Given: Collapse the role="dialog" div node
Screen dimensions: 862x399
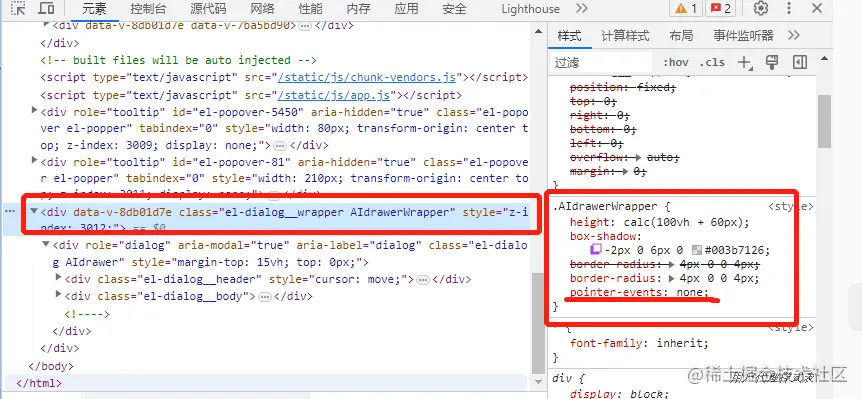Looking at the screenshot, I should point(46,244).
